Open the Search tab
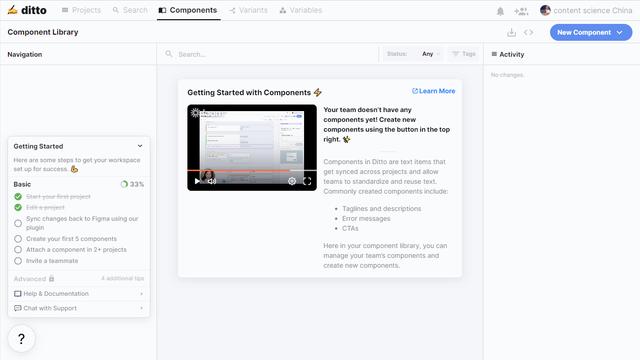The image size is (640, 360). [x=130, y=10]
